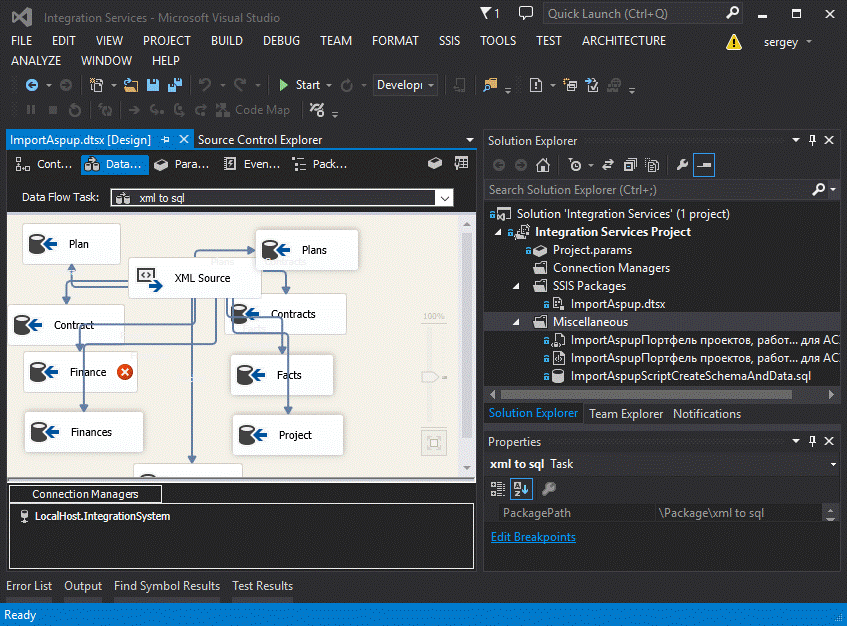Open the Properties object selector dropdown
The image size is (847, 626).
point(833,465)
